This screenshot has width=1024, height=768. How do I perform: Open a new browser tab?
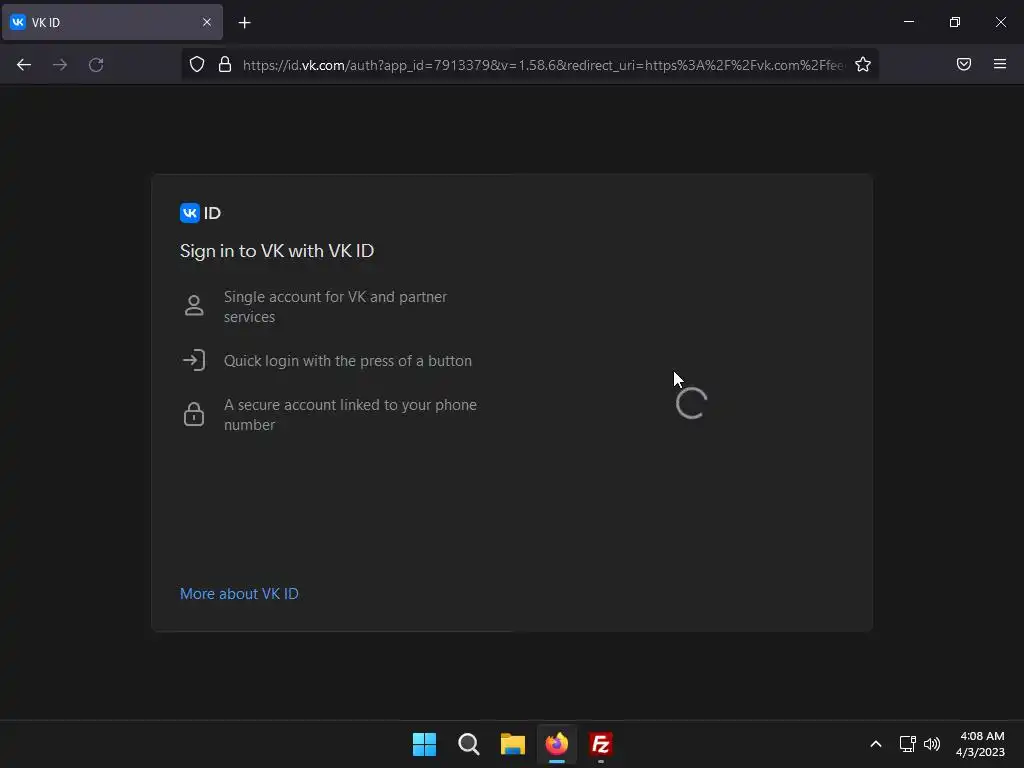244,23
